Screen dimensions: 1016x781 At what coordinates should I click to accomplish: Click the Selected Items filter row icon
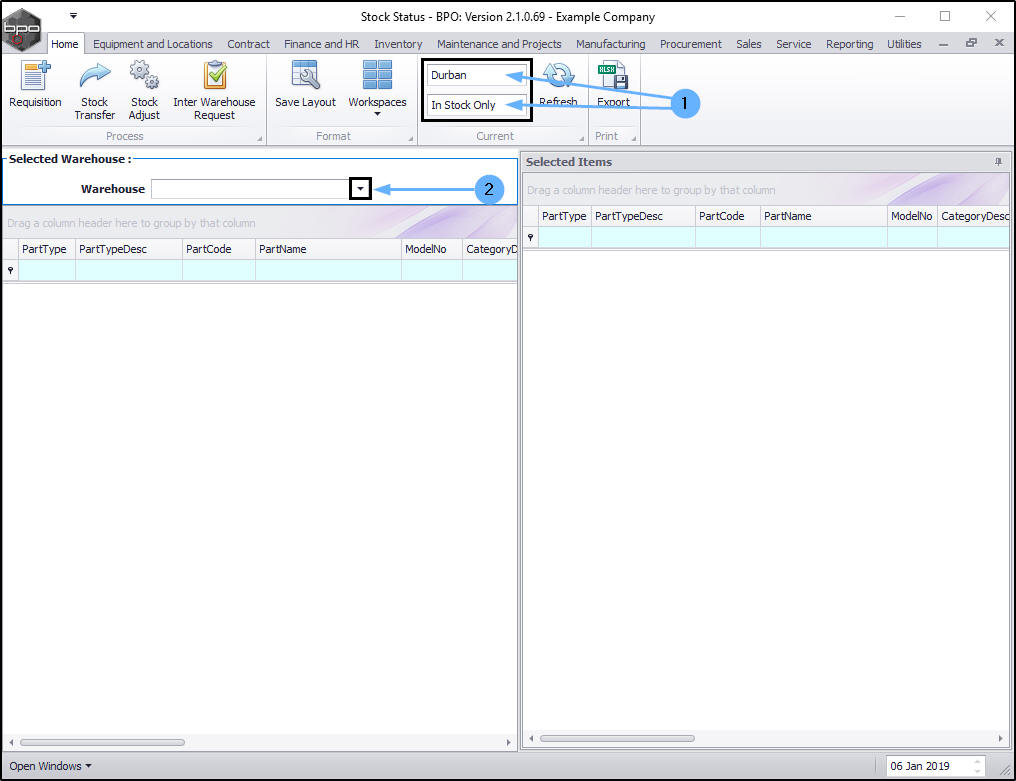tap(531, 237)
